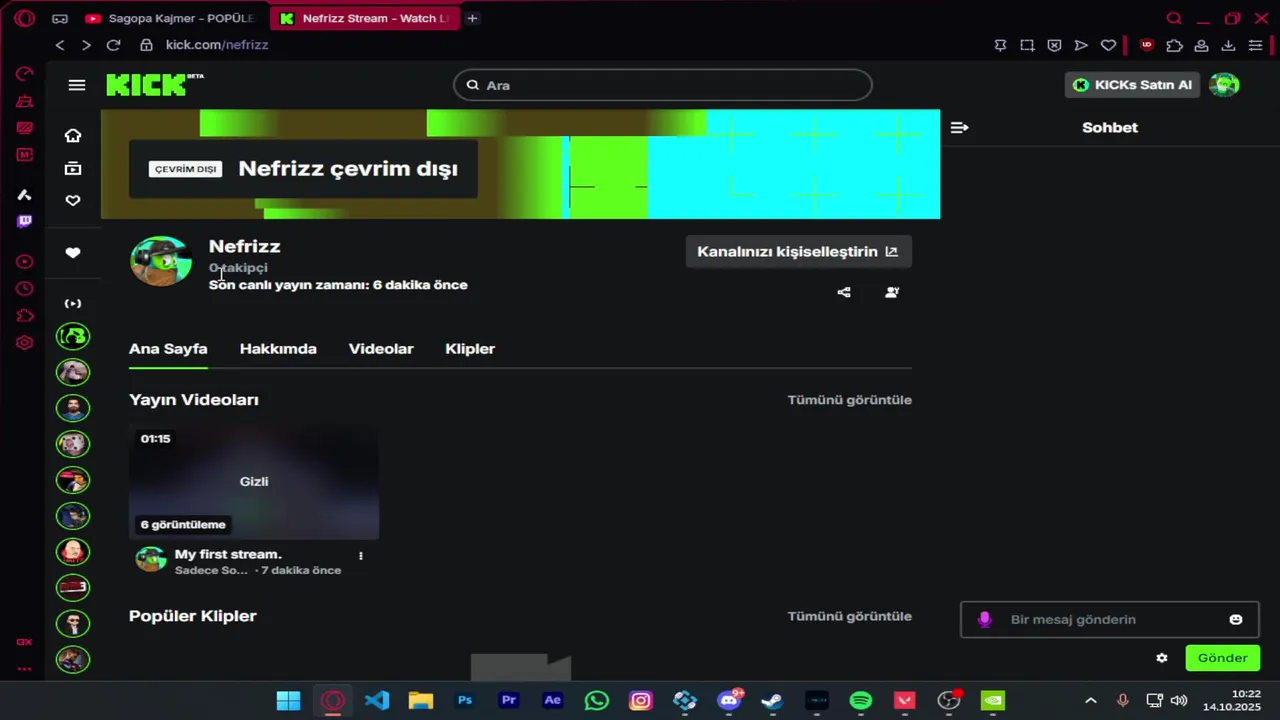Click Kanalınızı kişiselleştirin button
Image resolution: width=1280 pixels, height=720 pixels.
point(798,252)
